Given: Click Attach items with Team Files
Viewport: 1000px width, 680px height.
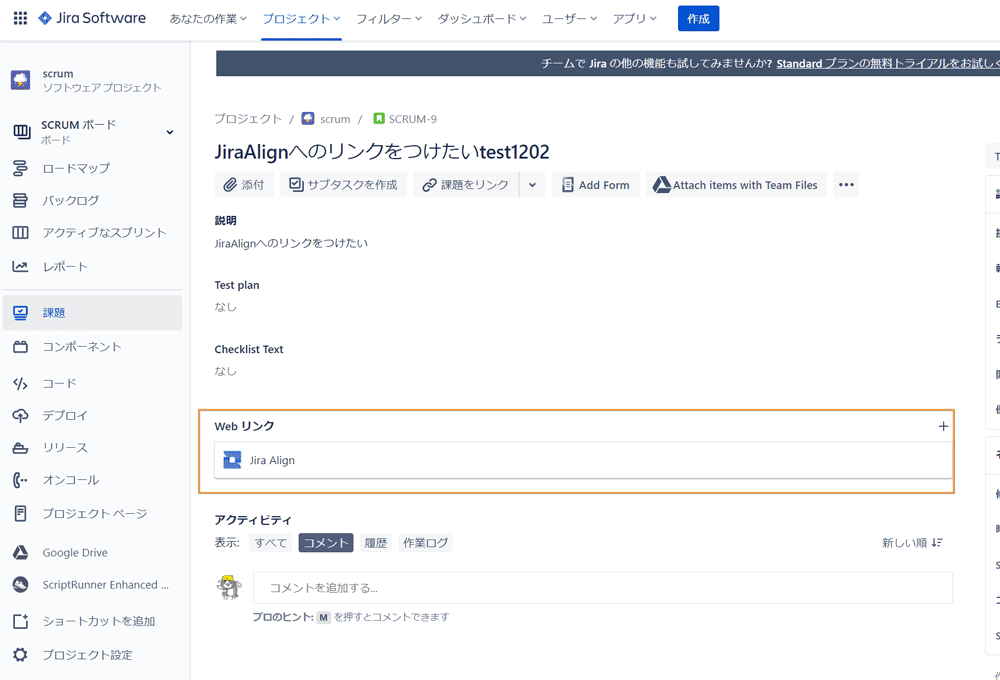Looking at the screenshot, I should (736, 184).
